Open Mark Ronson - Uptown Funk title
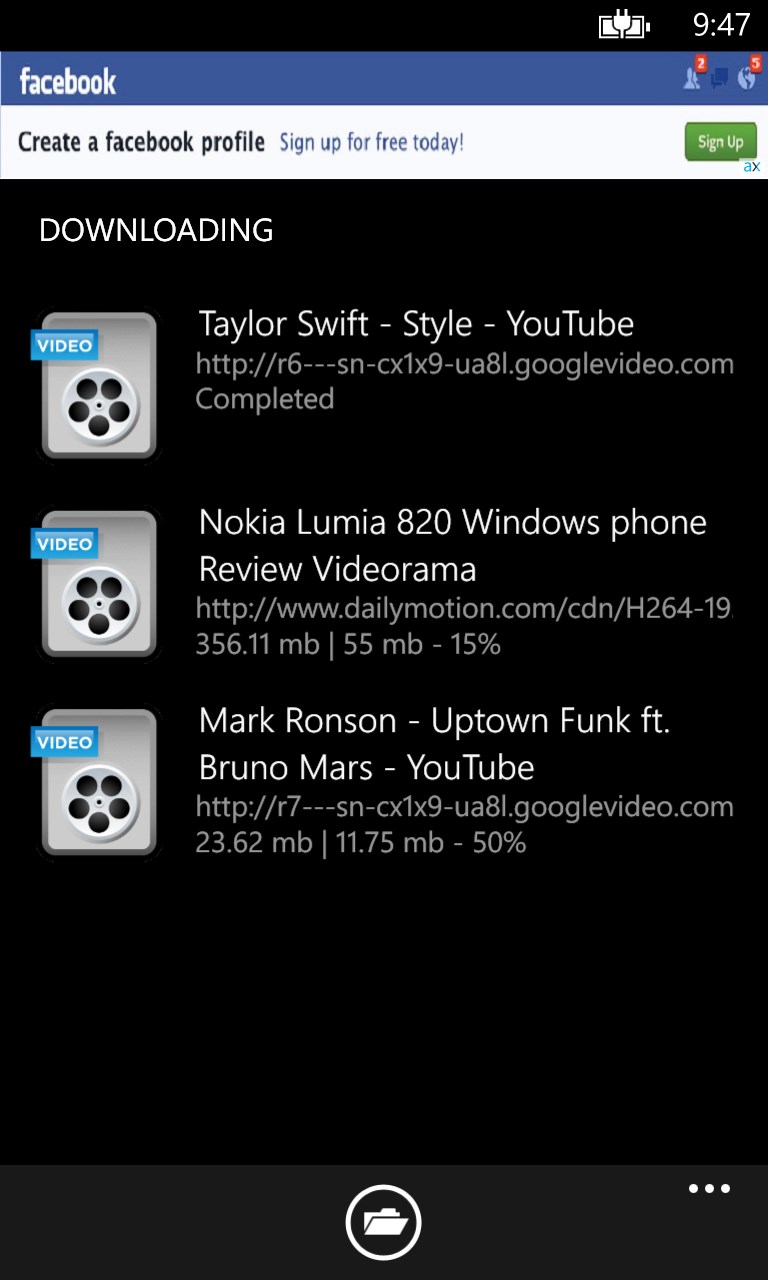 435,744
